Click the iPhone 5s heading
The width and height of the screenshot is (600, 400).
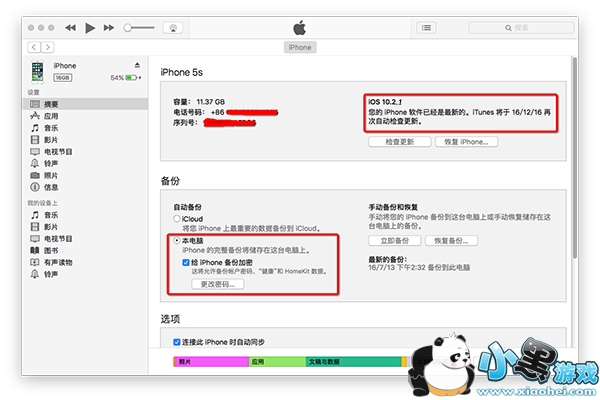click(181, 72)
